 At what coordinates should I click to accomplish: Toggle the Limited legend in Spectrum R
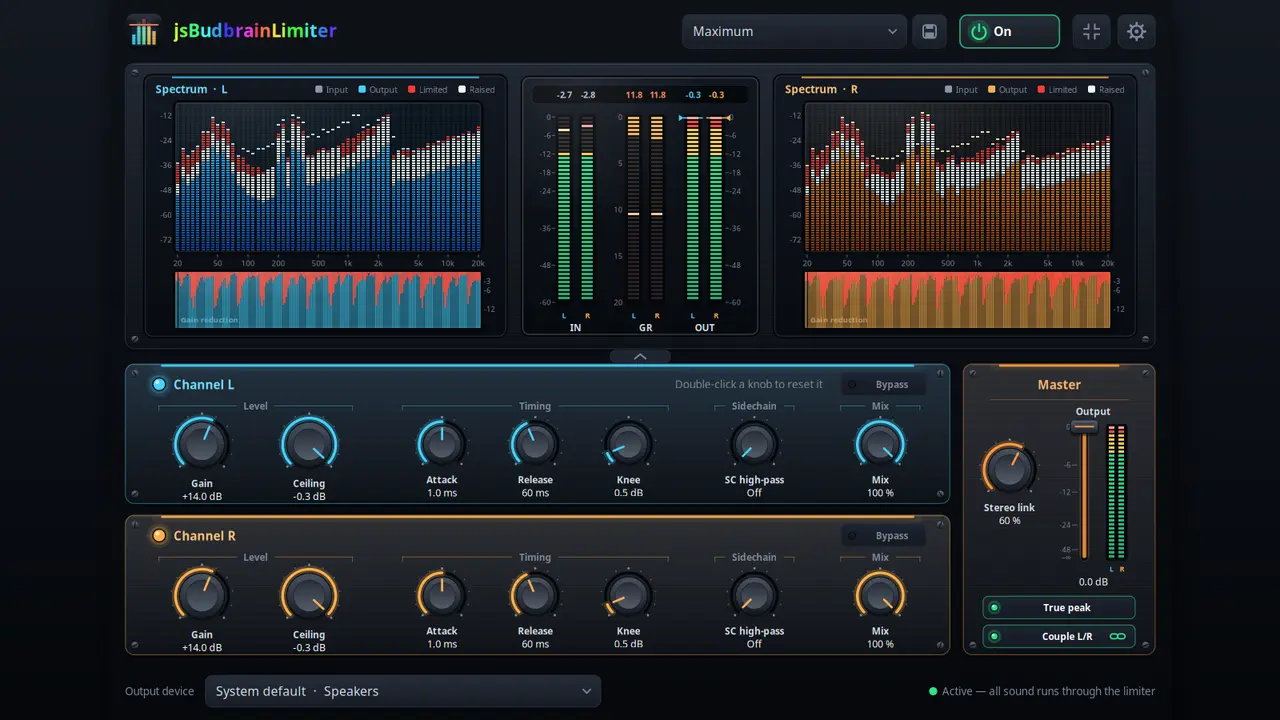click(1057, 90)
